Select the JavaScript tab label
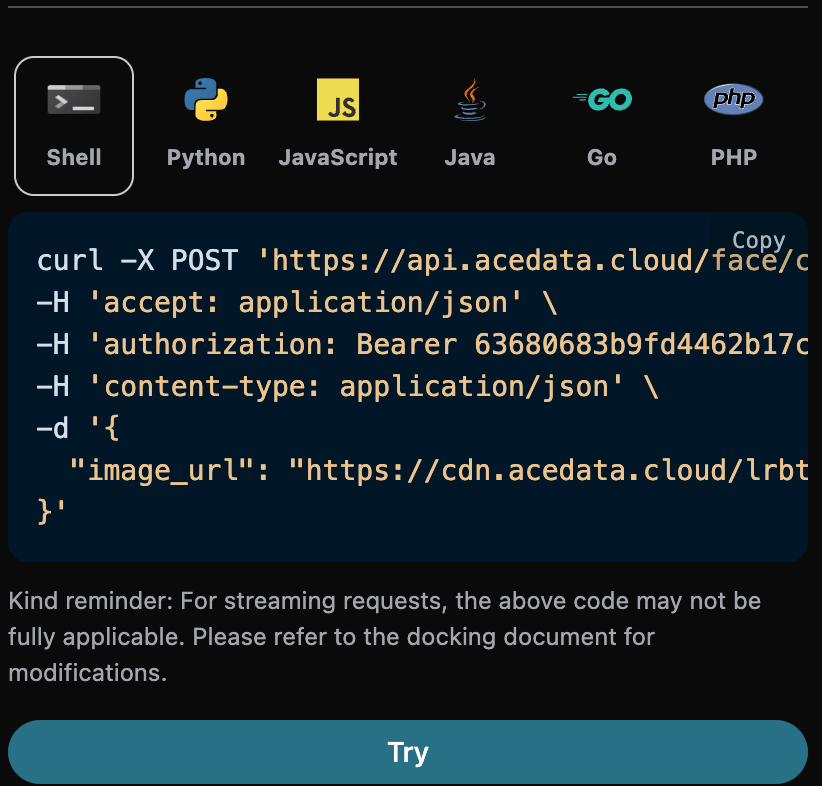Screen dimensions: 822x786 click(338, 157)
